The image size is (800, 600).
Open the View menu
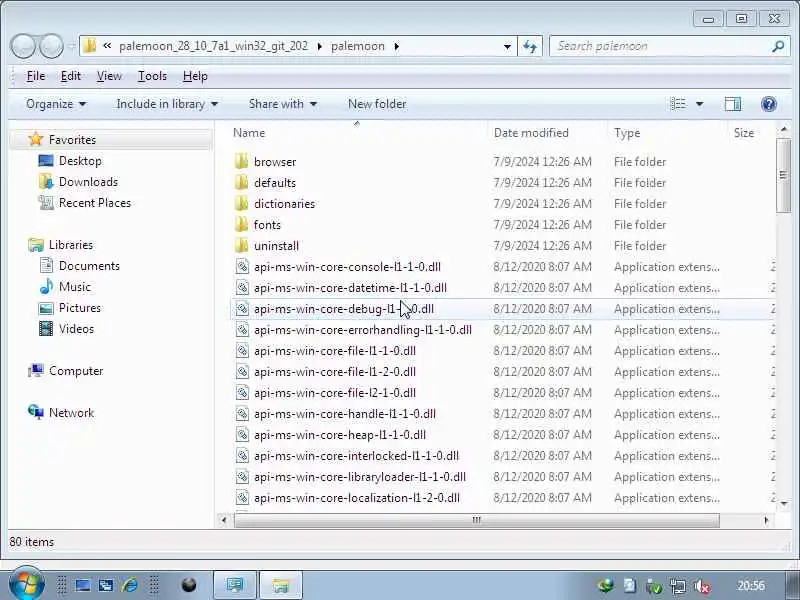[x=109, y=76]
